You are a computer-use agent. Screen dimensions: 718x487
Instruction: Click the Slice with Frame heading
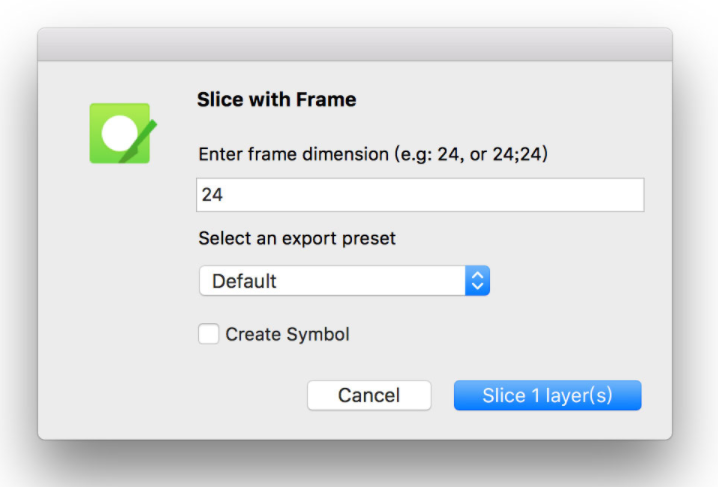(x=277, y=99)
